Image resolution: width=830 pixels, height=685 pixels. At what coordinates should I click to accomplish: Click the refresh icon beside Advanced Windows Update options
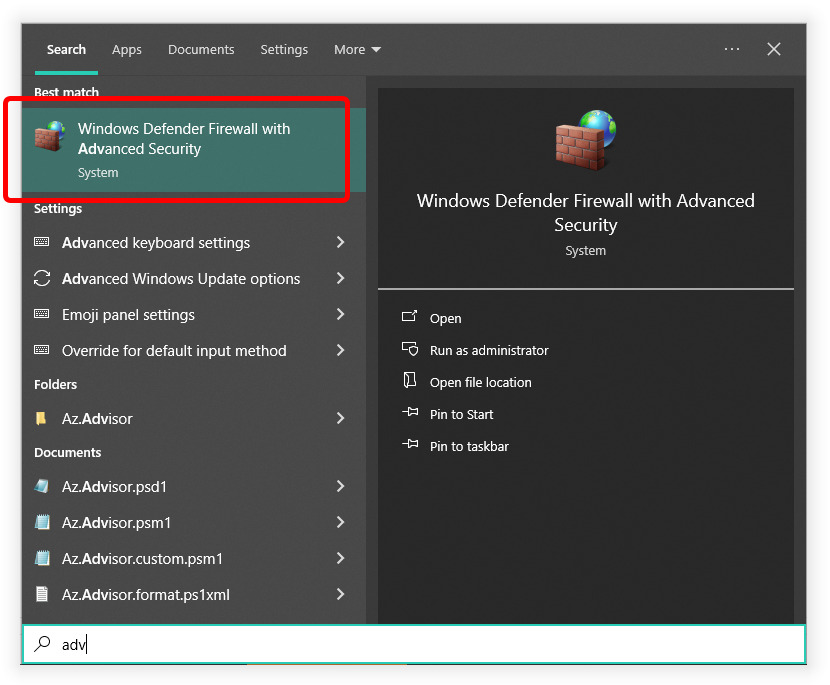tap(42, 278)
